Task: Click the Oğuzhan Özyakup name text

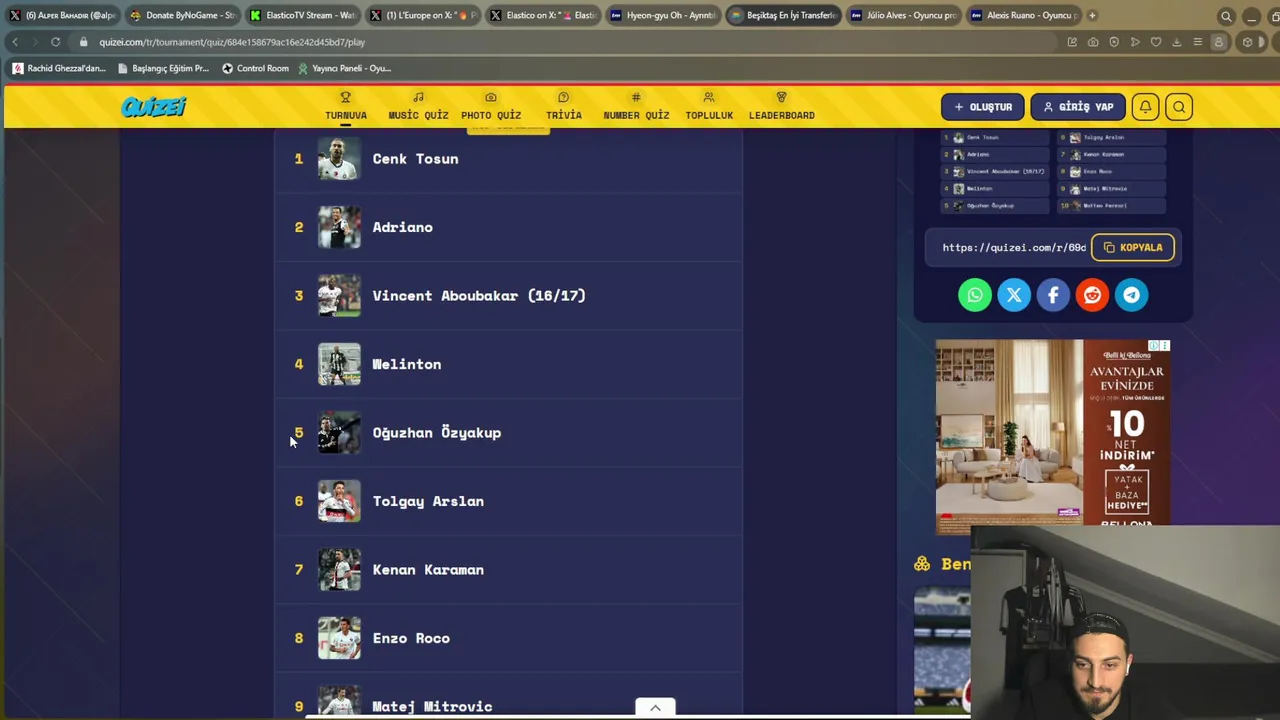Action: [x=437, y=433]
